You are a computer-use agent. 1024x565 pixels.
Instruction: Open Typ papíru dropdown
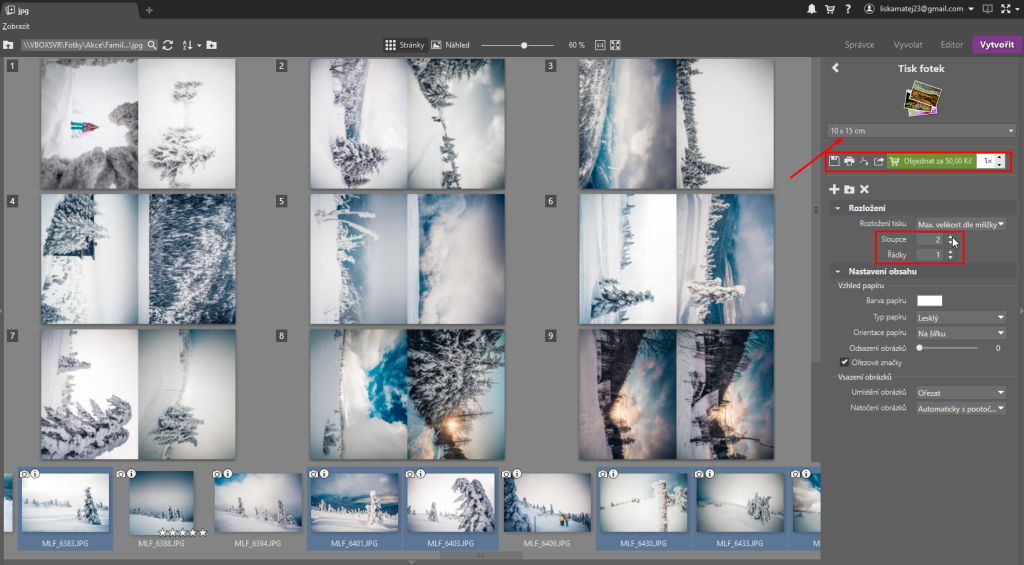pos(961,317)
